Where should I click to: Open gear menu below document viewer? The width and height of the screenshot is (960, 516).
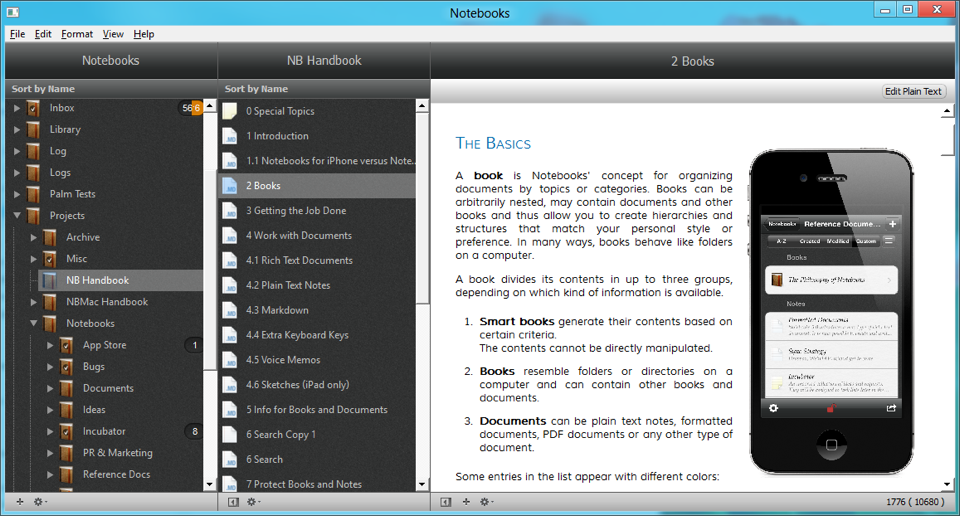coord(486,502)
